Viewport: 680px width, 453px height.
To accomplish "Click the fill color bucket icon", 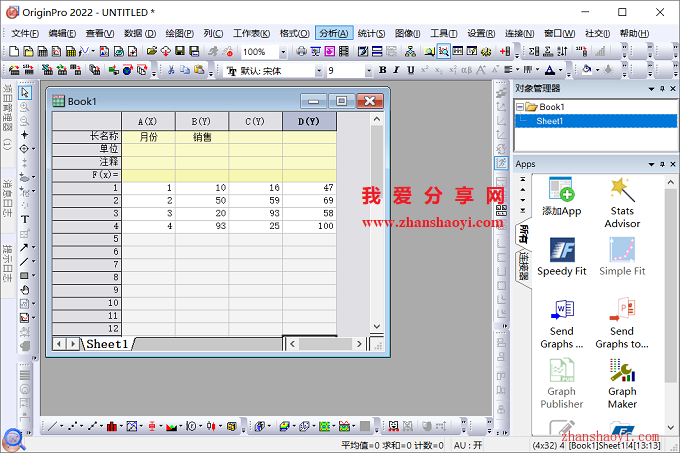I will 587,70.
